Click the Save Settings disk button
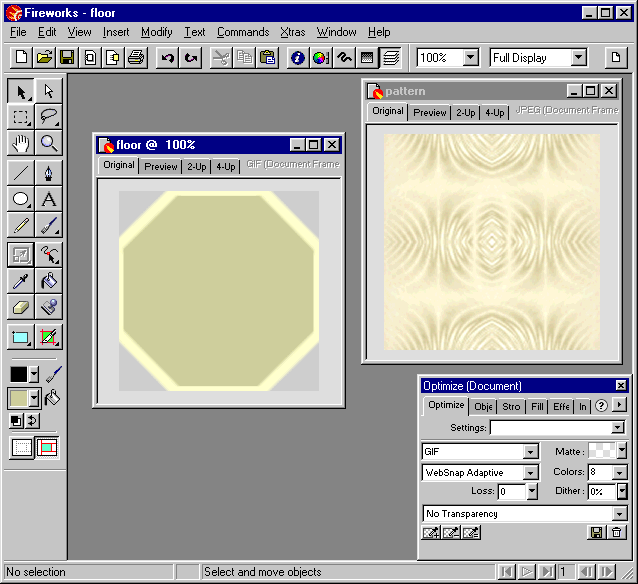This screenshot has width=638, height=584. point(597,533)
